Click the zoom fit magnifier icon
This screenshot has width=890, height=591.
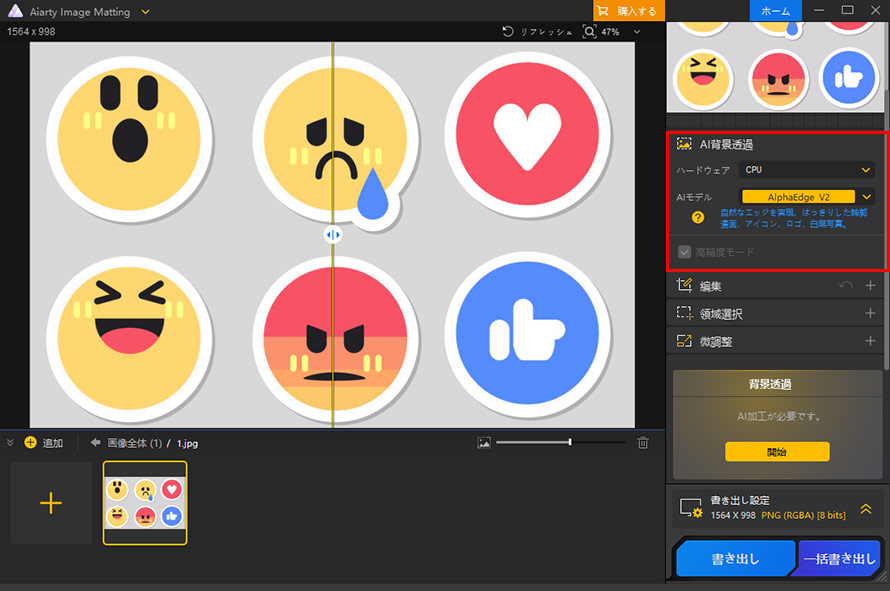coord(589,32)
